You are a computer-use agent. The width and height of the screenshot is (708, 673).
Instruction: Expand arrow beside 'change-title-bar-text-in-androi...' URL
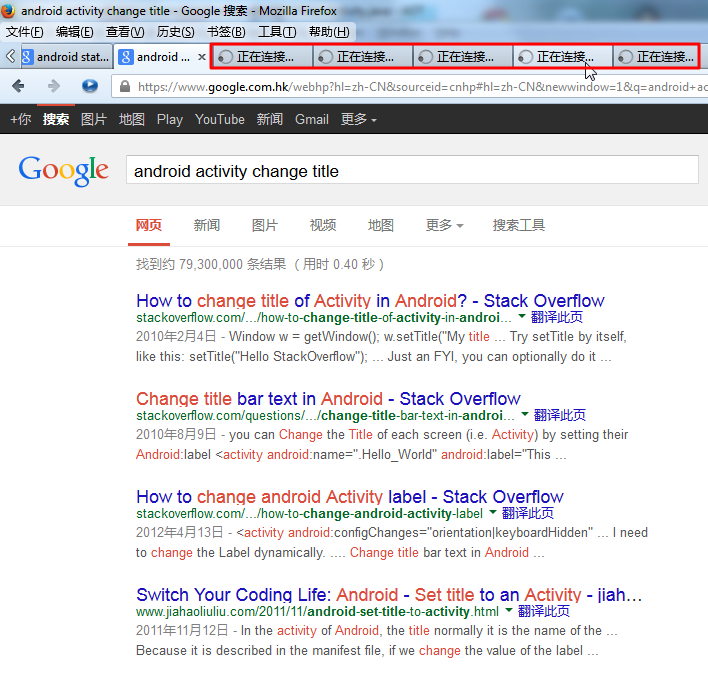coord(525,414)
